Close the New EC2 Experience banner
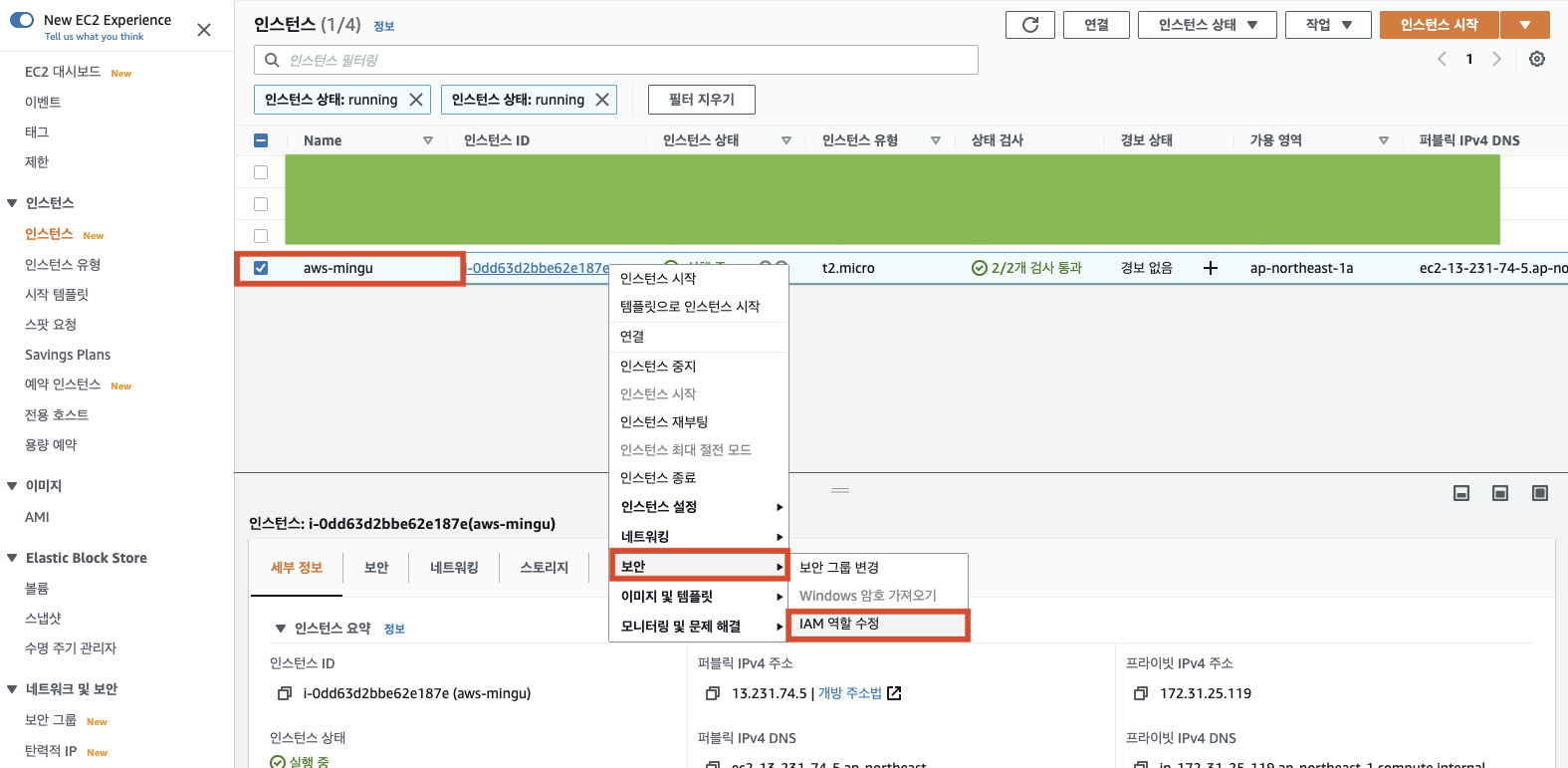This screenshot has width=1568, height=768. click(204, 30)
